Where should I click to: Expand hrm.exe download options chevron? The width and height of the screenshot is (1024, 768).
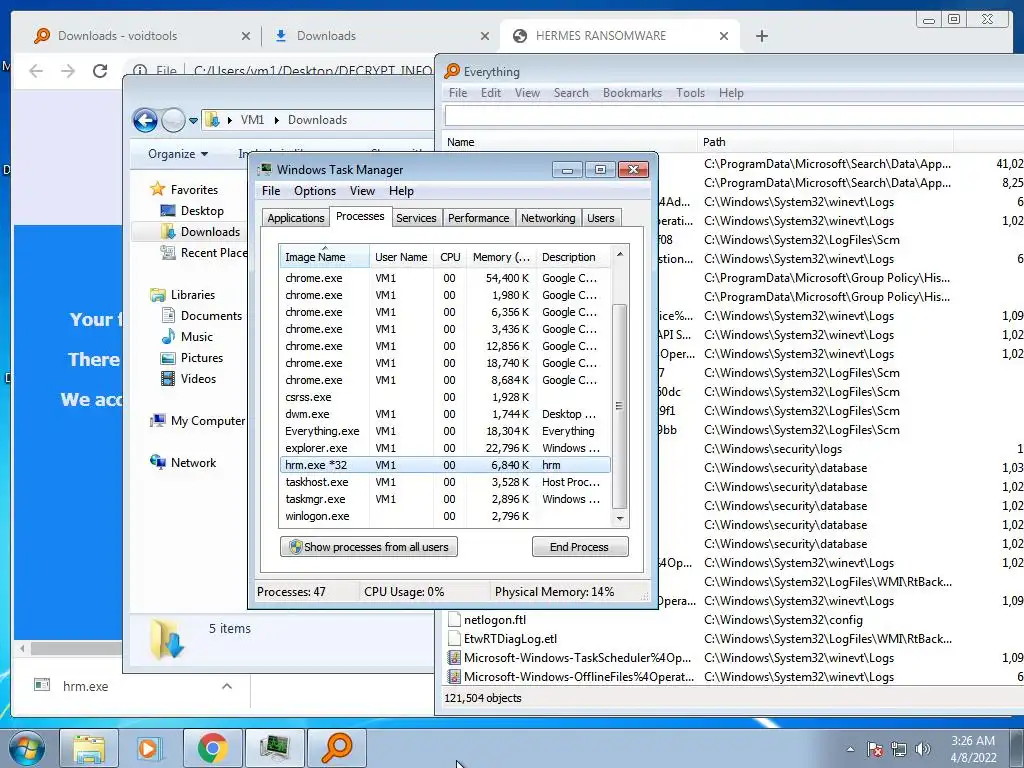tap(227, 686)
